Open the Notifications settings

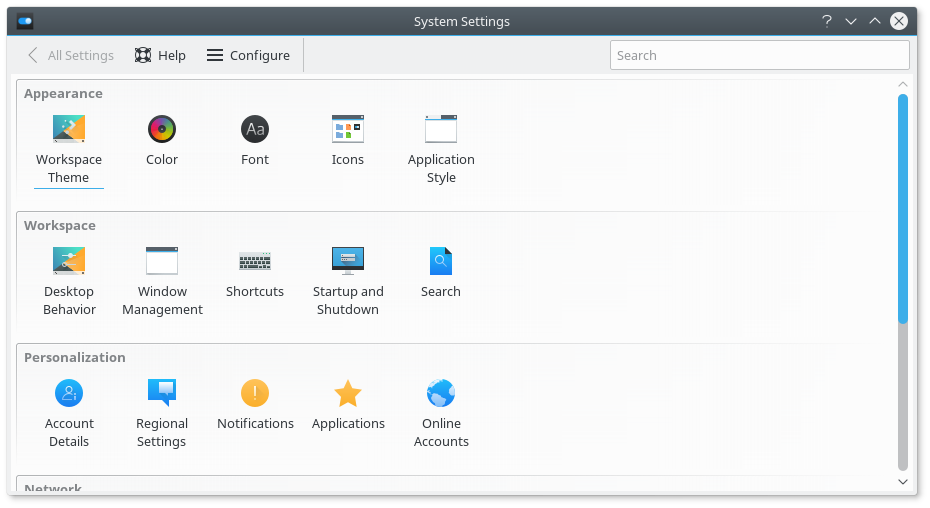tap(255, 404)
